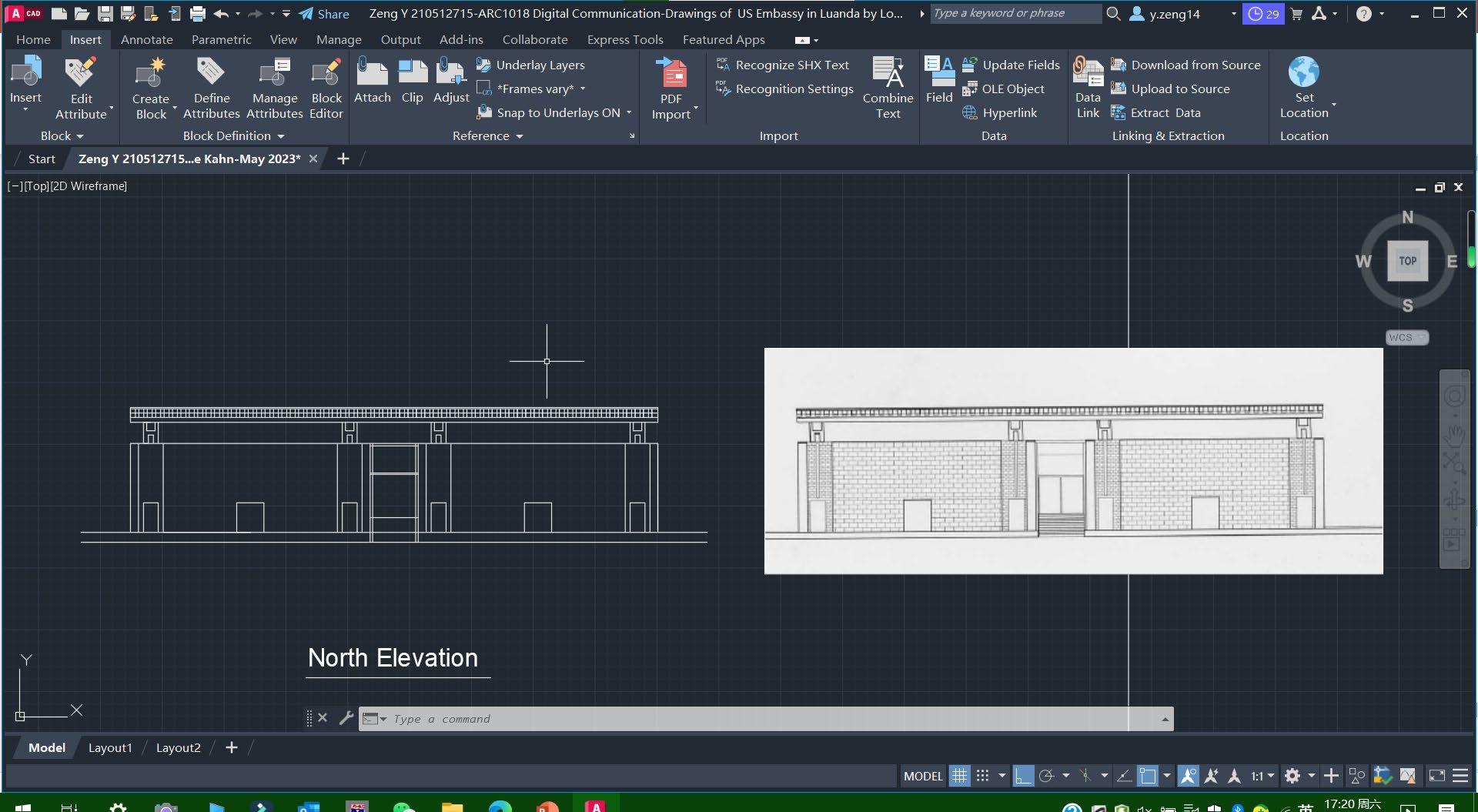Toggle the drawing grid display in status bar

pyautogui.click(x=959, y=776)
